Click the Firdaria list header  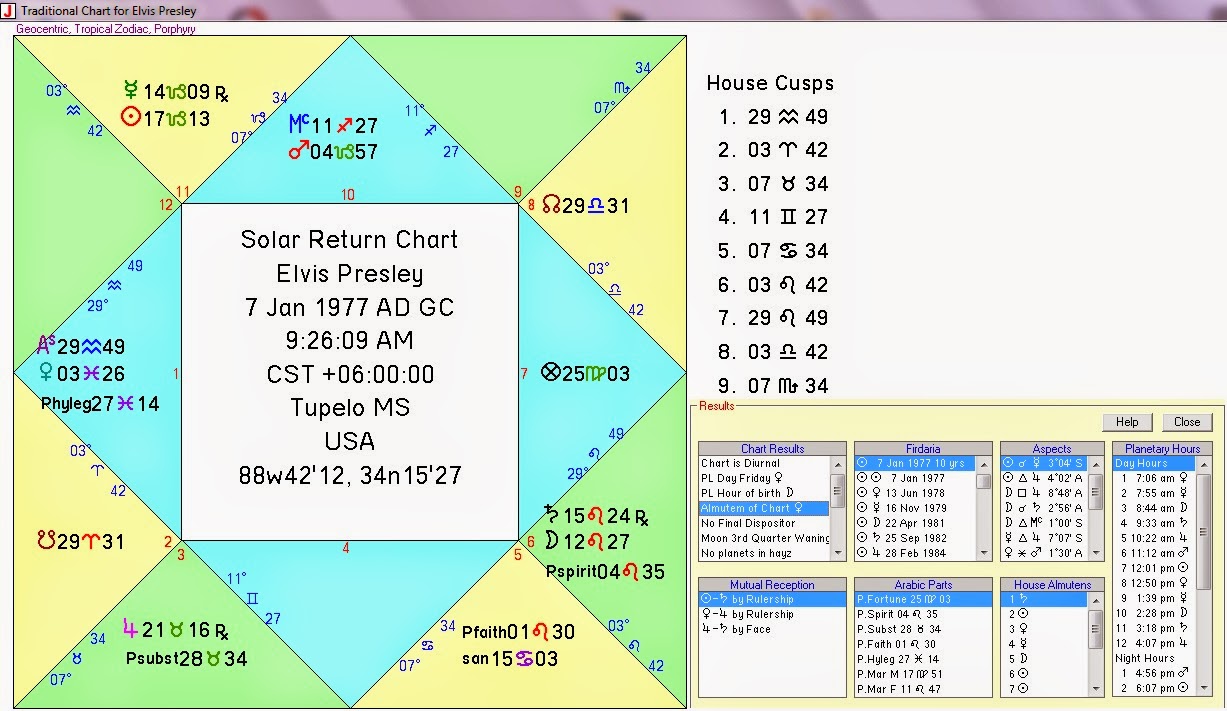923,449
